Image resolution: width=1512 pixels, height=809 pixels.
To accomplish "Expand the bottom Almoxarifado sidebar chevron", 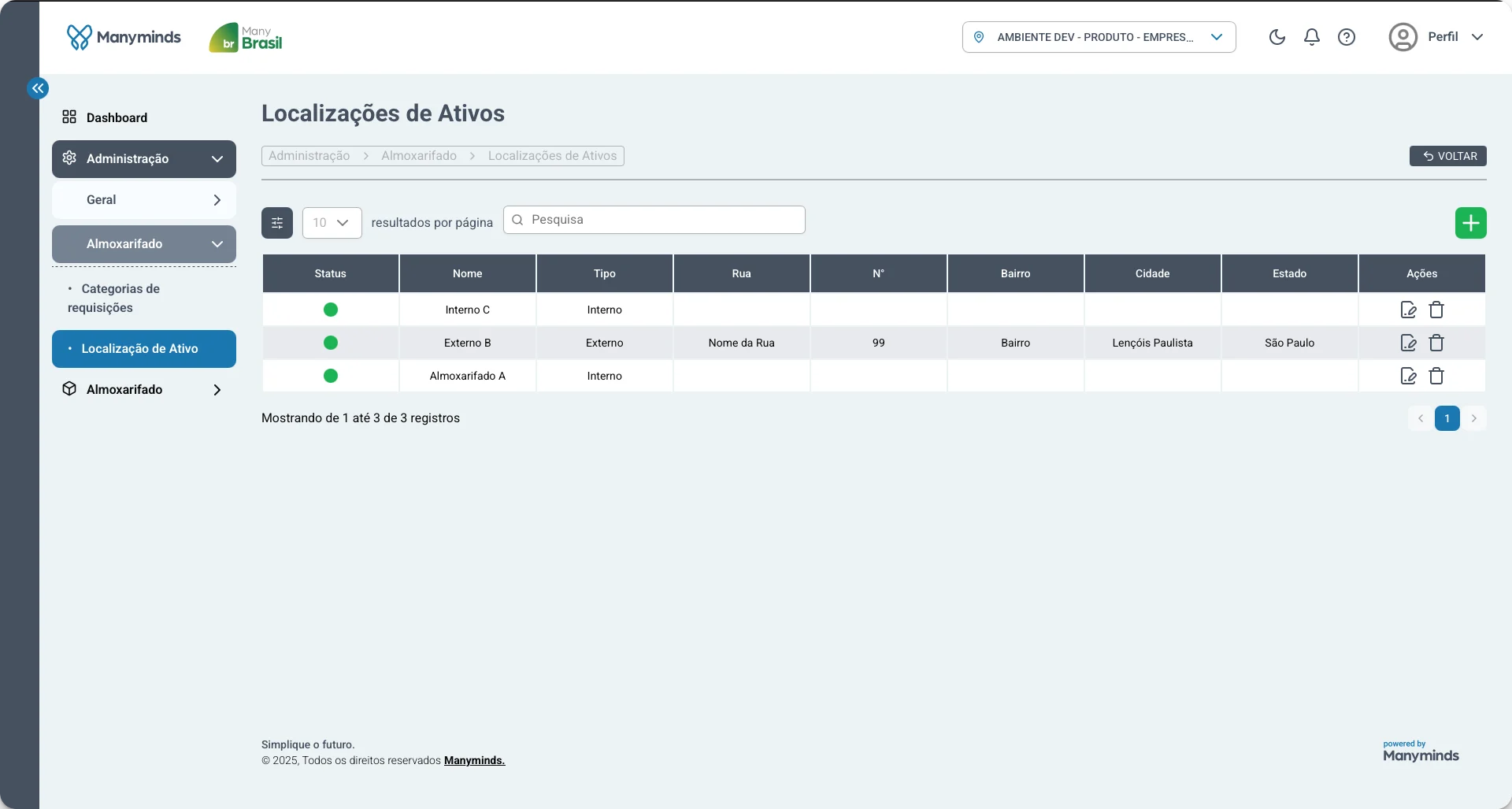I will pos(217,390).
